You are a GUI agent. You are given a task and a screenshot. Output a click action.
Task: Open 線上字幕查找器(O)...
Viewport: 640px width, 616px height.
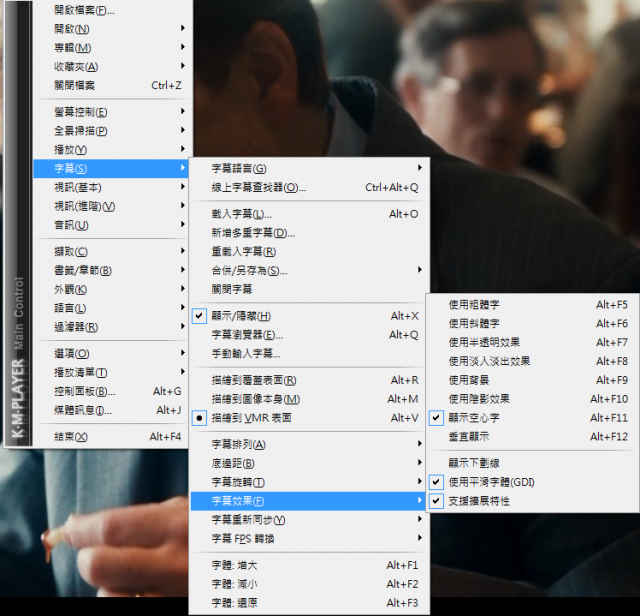[x=309, y=187]
